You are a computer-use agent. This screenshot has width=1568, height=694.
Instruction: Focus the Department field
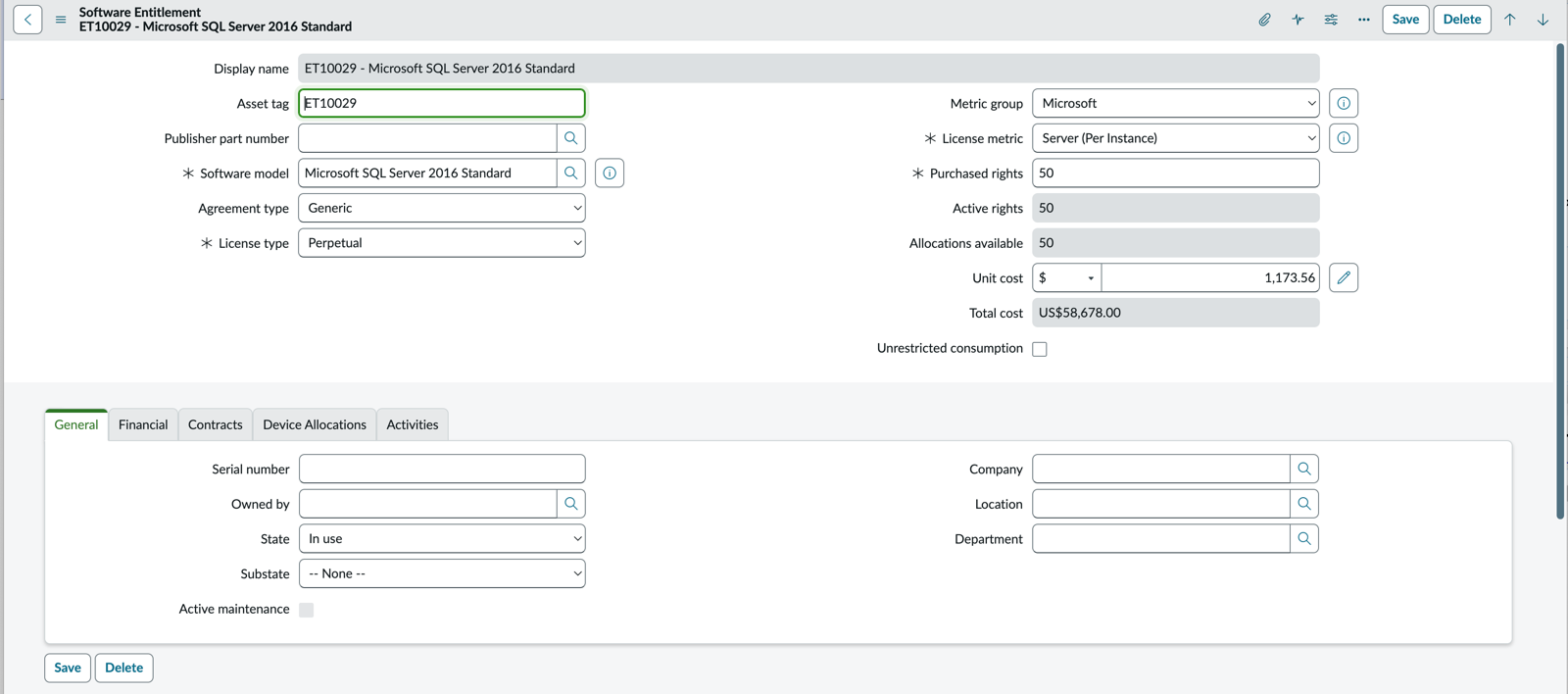coord(1161,539)
